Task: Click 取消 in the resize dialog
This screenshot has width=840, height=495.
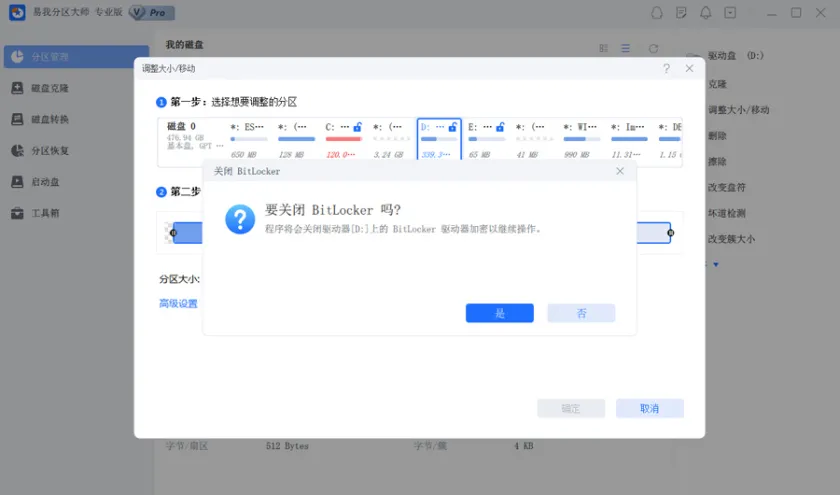Action: coord(649,408)
